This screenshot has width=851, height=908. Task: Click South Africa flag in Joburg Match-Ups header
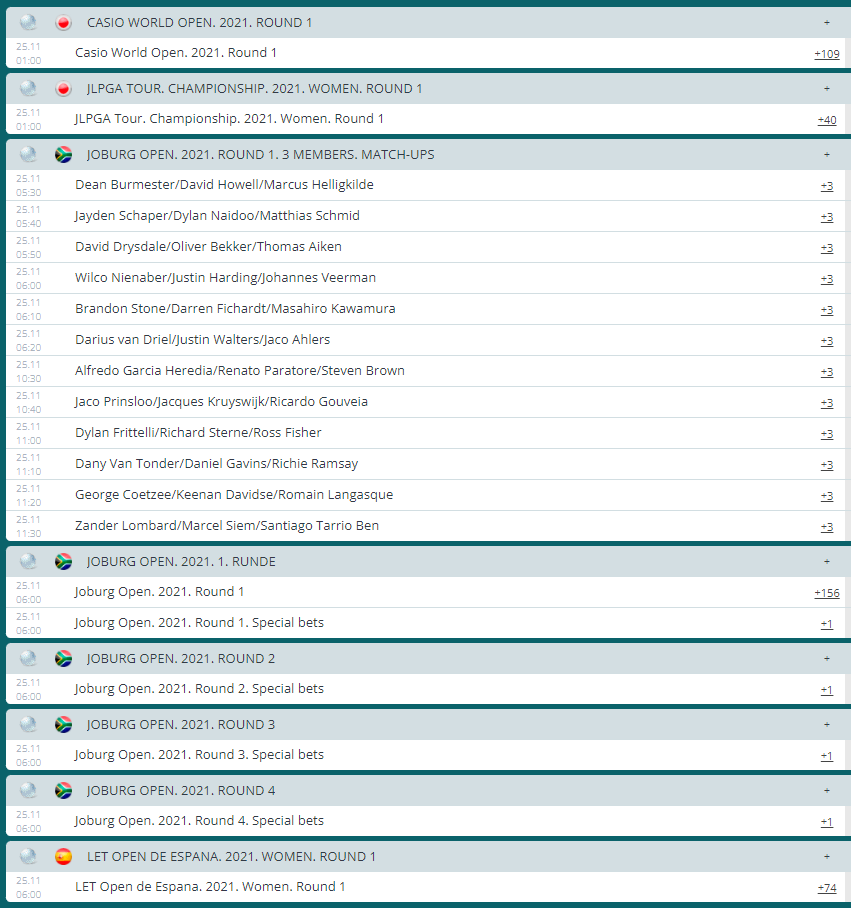tap(63, 155)
